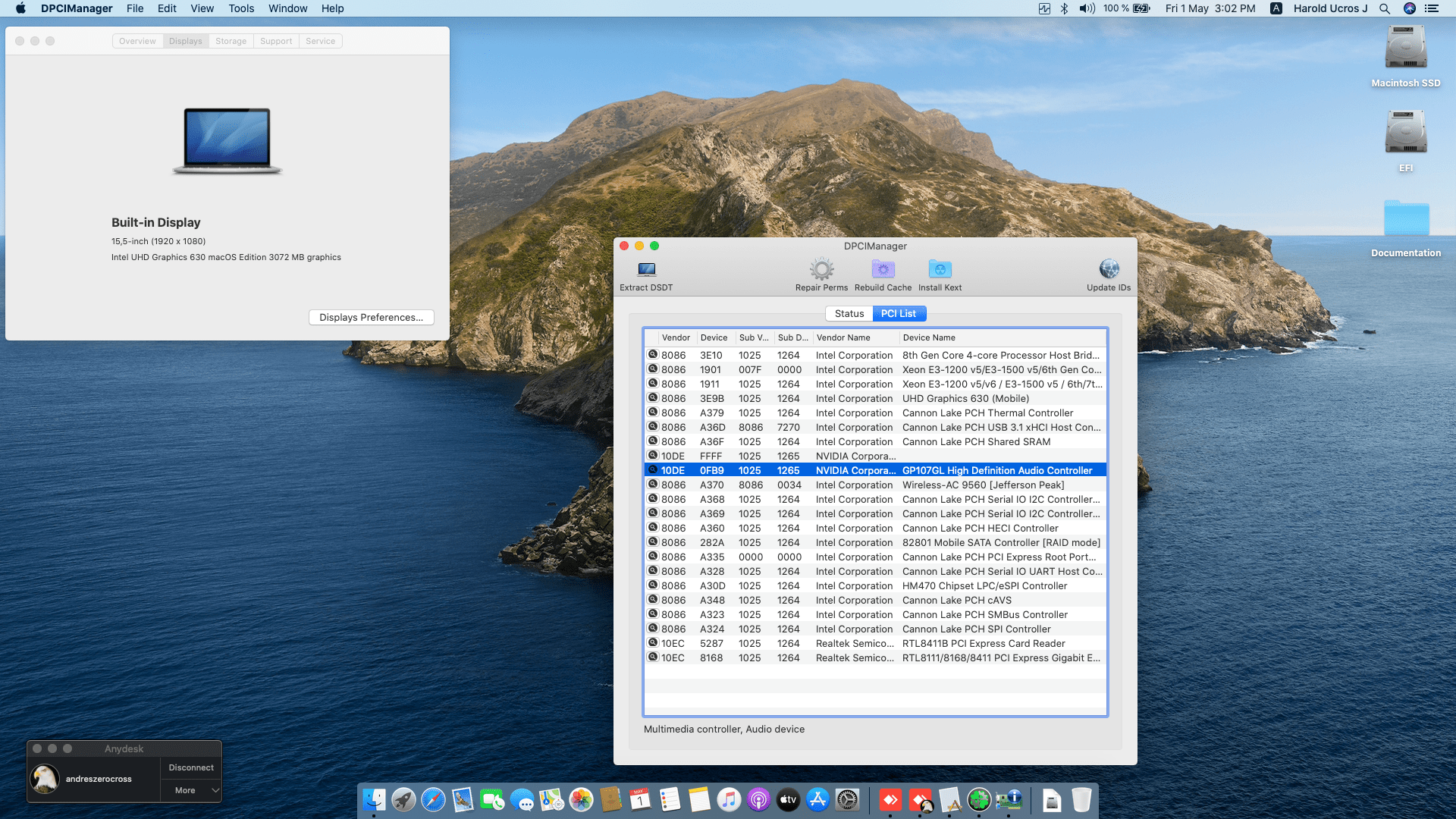Screen dimensions: 1456x819
Task: Open the DPCIManager application menu
Action: pyautogui.click(x=77, y=8)
